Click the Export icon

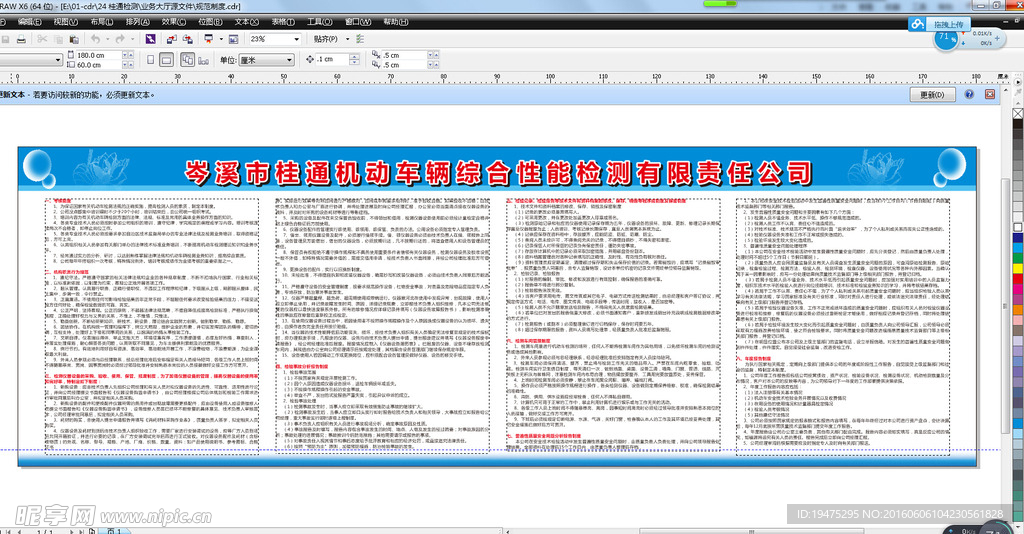(x=187, y=39)
